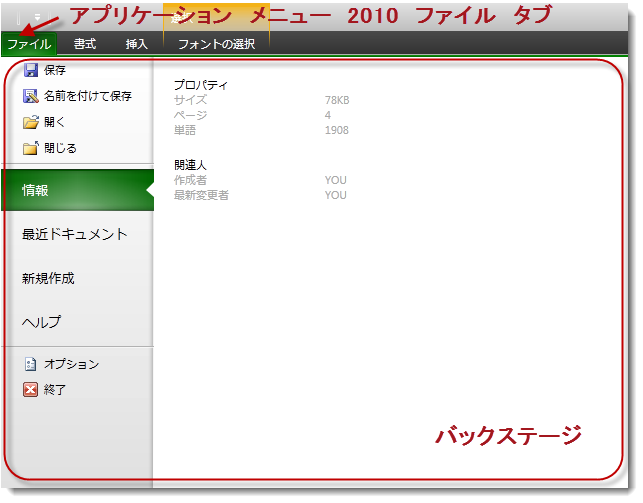The image size is (643, 503).
Task: Click the 1908 word count value
Action: (337, 130)
